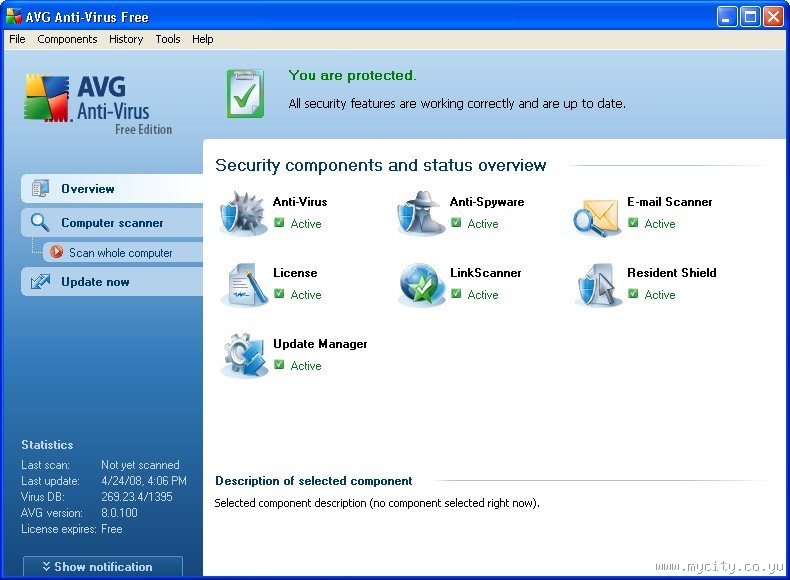The width and height of the screenshot is (790, 580).
Task: Maximize the AVG window
Action: click(750, 17)
